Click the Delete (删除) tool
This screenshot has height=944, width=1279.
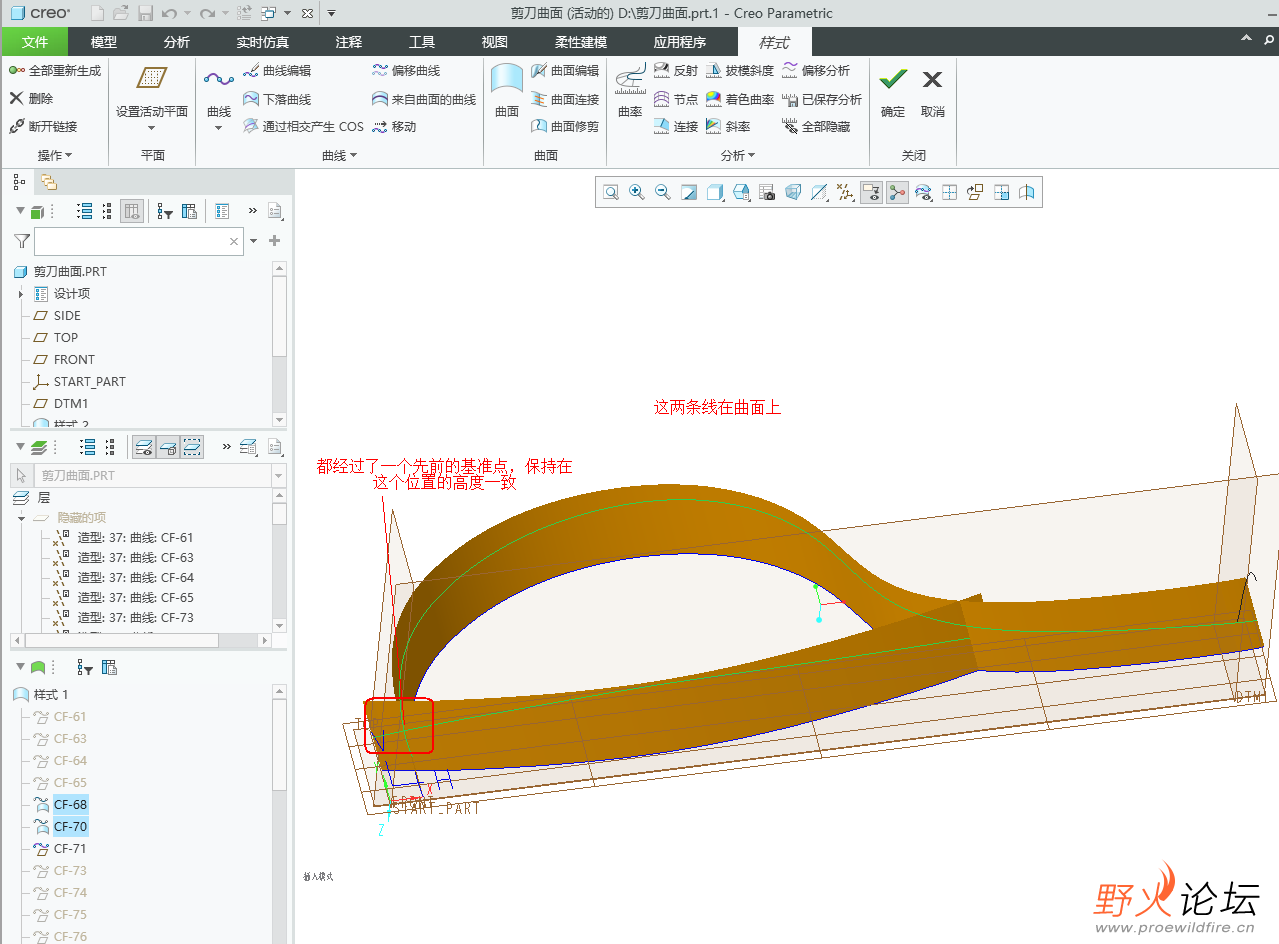(31, 98)
